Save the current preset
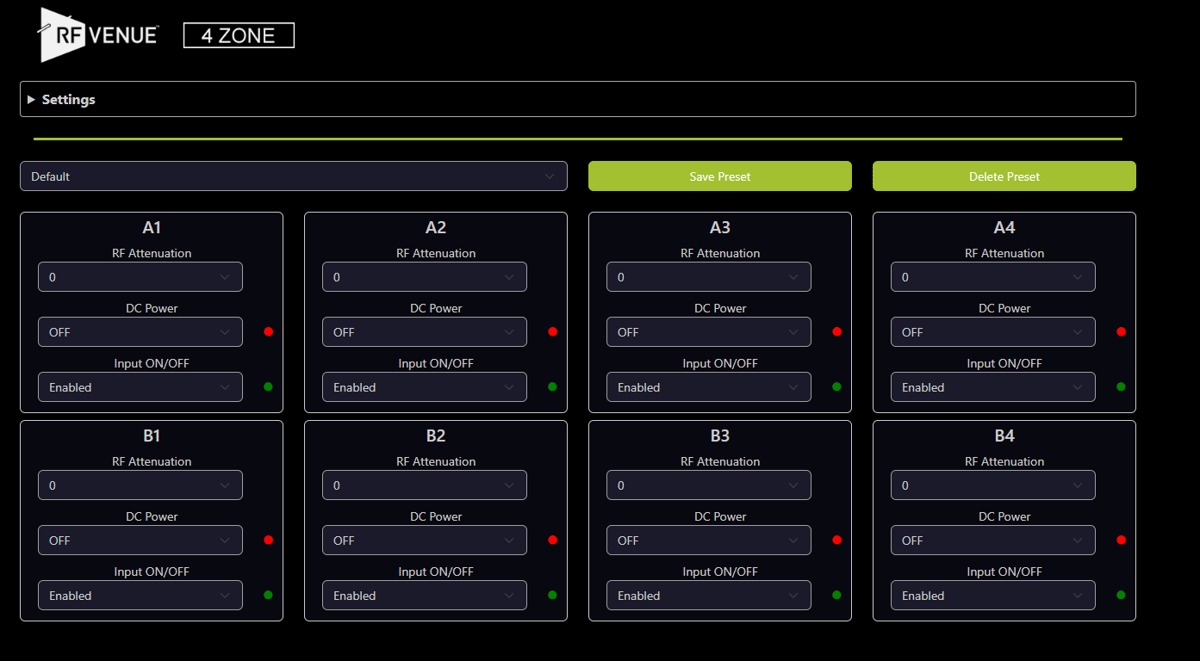Viewport: 1200px width, 661px height. [719, 176]
